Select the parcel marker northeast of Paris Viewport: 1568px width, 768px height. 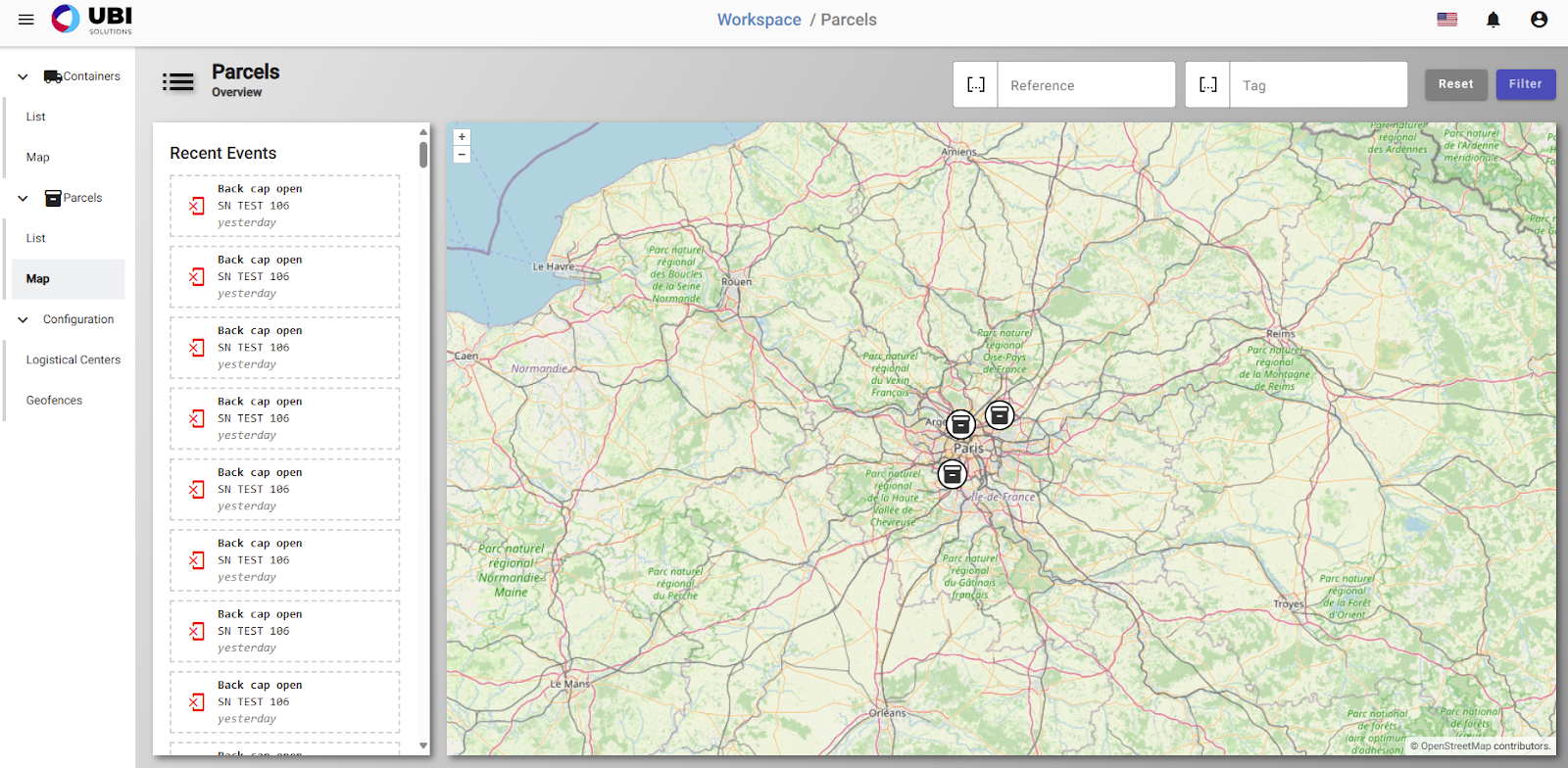pos(1000,415)
